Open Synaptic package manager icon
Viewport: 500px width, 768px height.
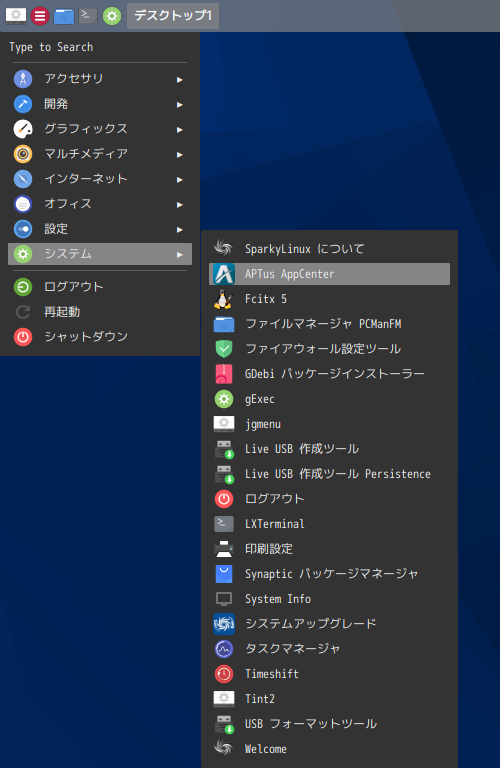coord(224,574)
